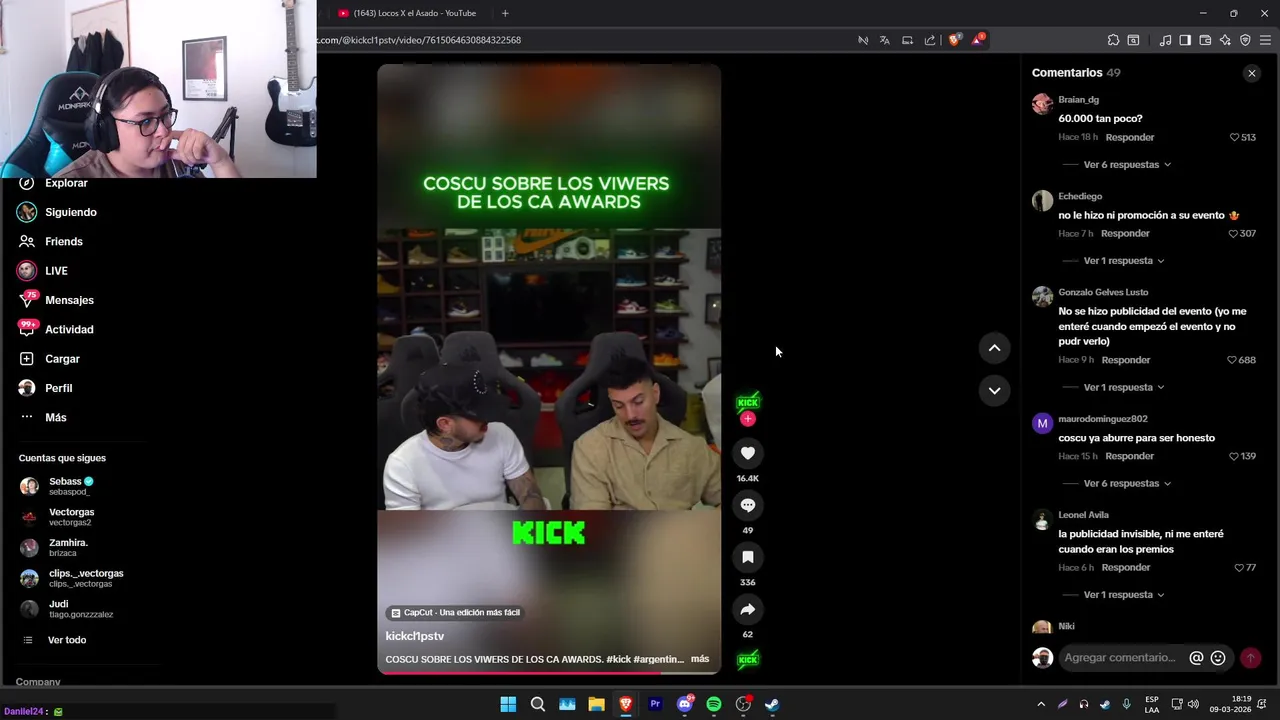Screen dimensions: 1280x720
Task: Open Explorar in the sidebar
Action: 66,183
